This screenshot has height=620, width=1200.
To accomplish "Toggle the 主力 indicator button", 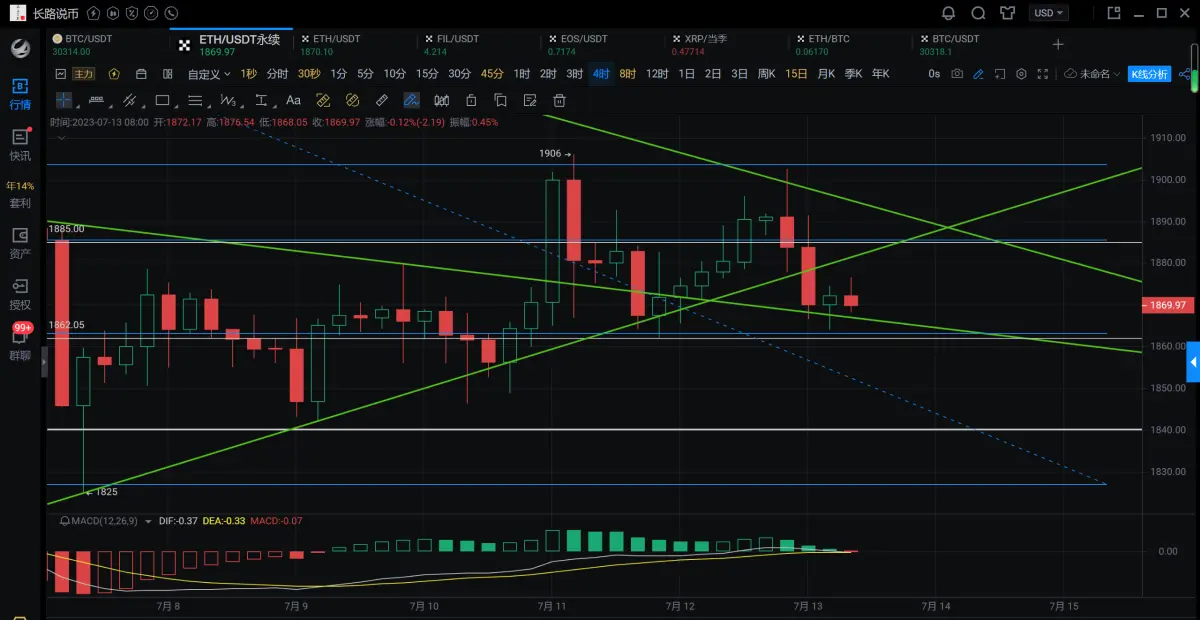I will [x=83, y=74].
